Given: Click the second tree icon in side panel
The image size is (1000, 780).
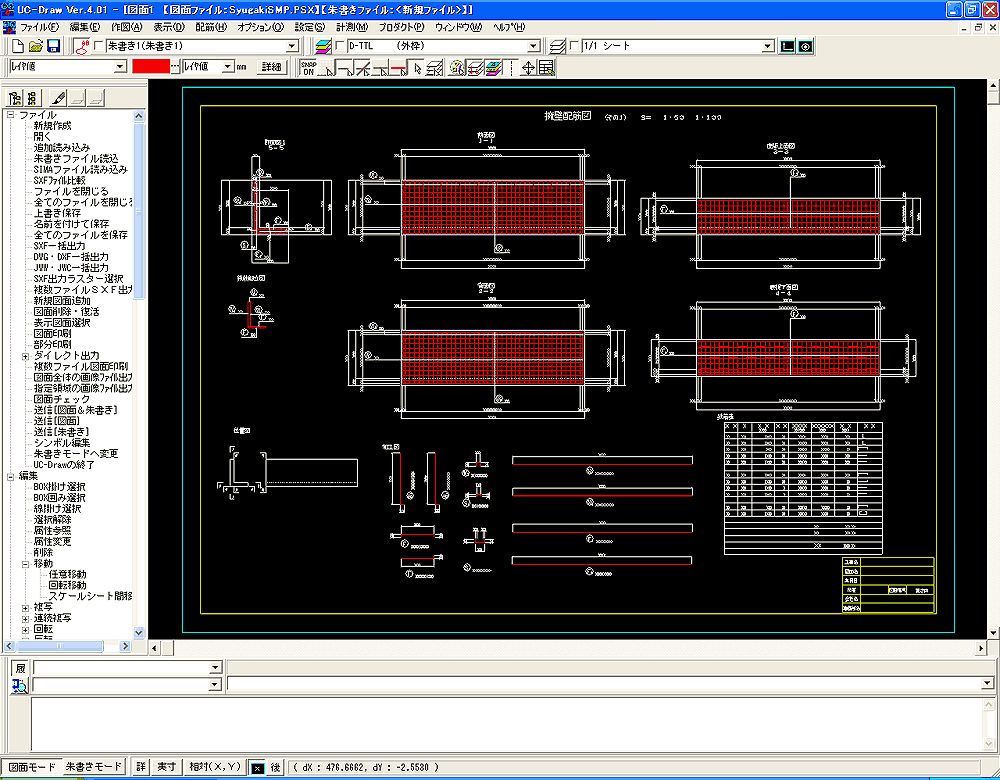Looking at the screenshot, I should tap(33, 98).
